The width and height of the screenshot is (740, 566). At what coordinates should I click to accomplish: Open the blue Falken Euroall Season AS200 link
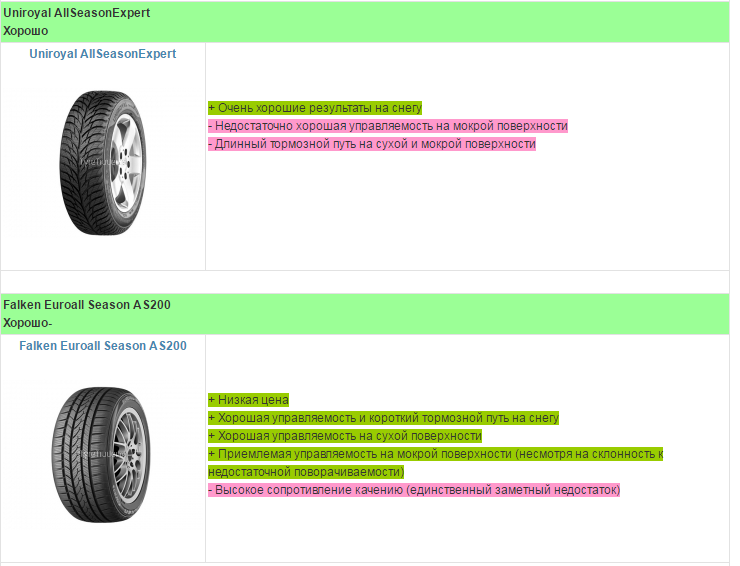pyautogui.click(x=102, y=346)
